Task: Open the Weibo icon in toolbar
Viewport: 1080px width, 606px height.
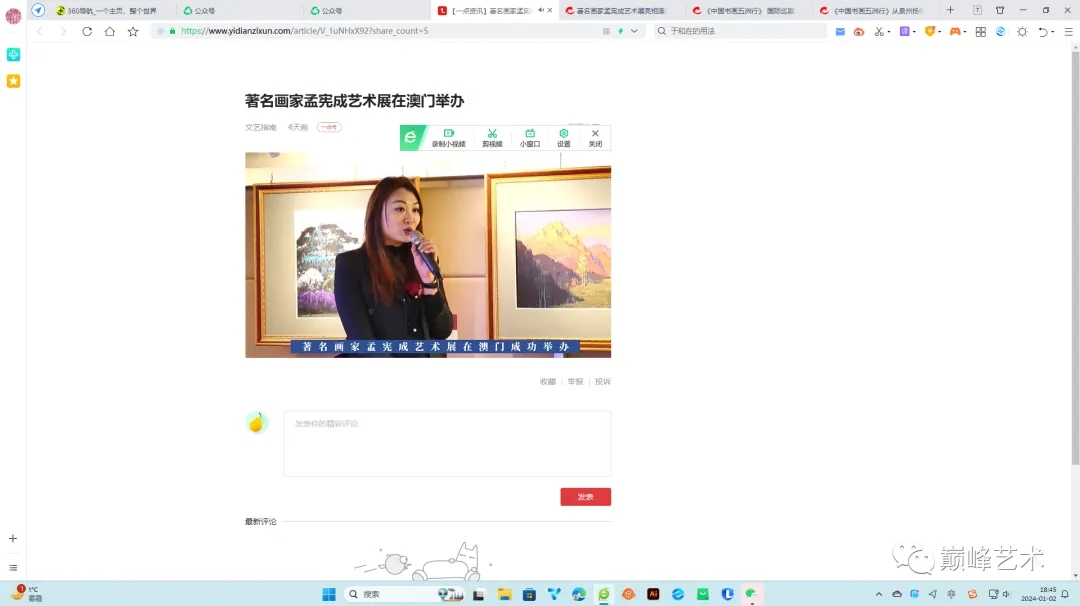Action: click(x=859, y=31)
